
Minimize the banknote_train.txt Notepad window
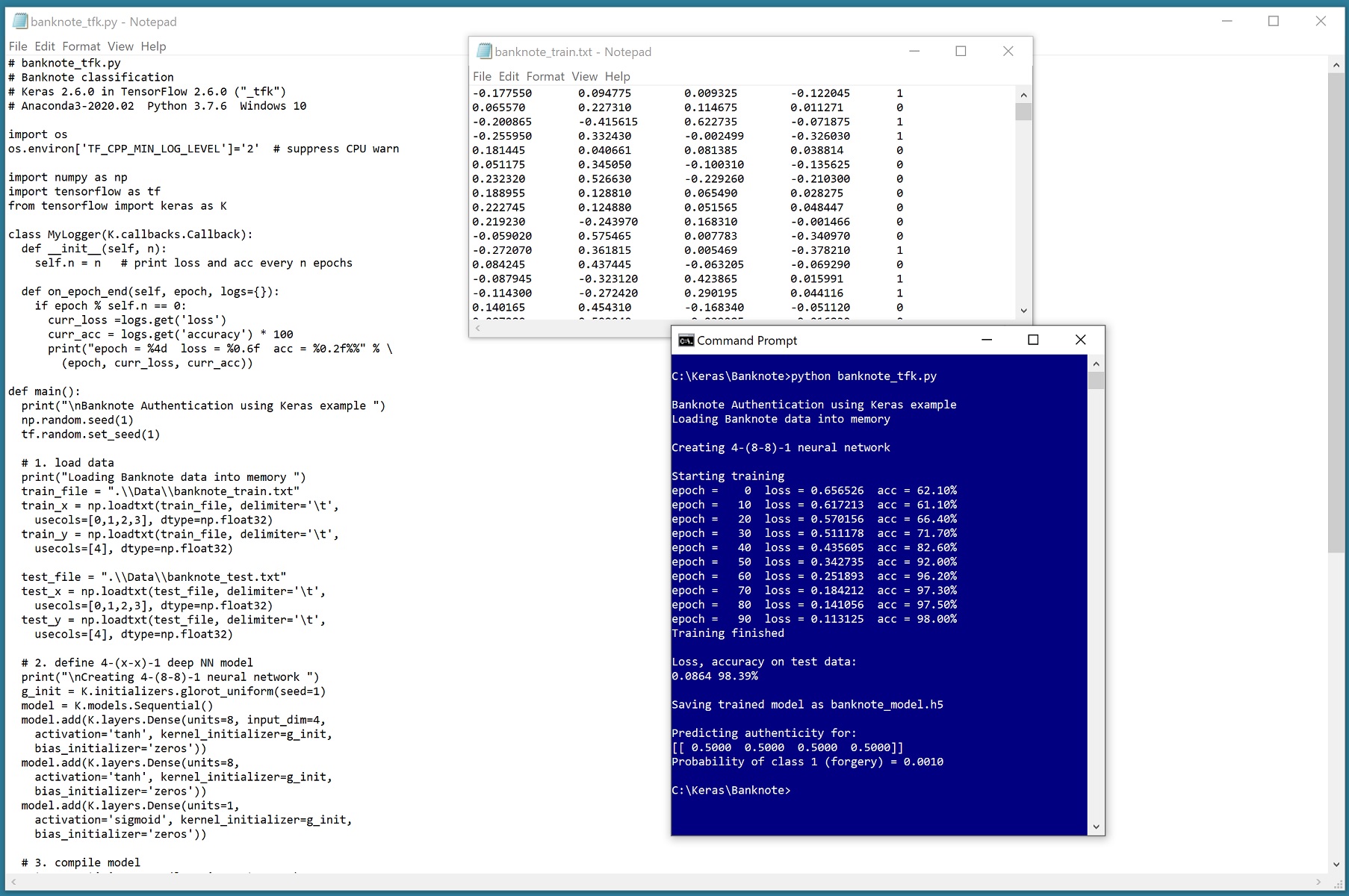(x=914, y=52)
